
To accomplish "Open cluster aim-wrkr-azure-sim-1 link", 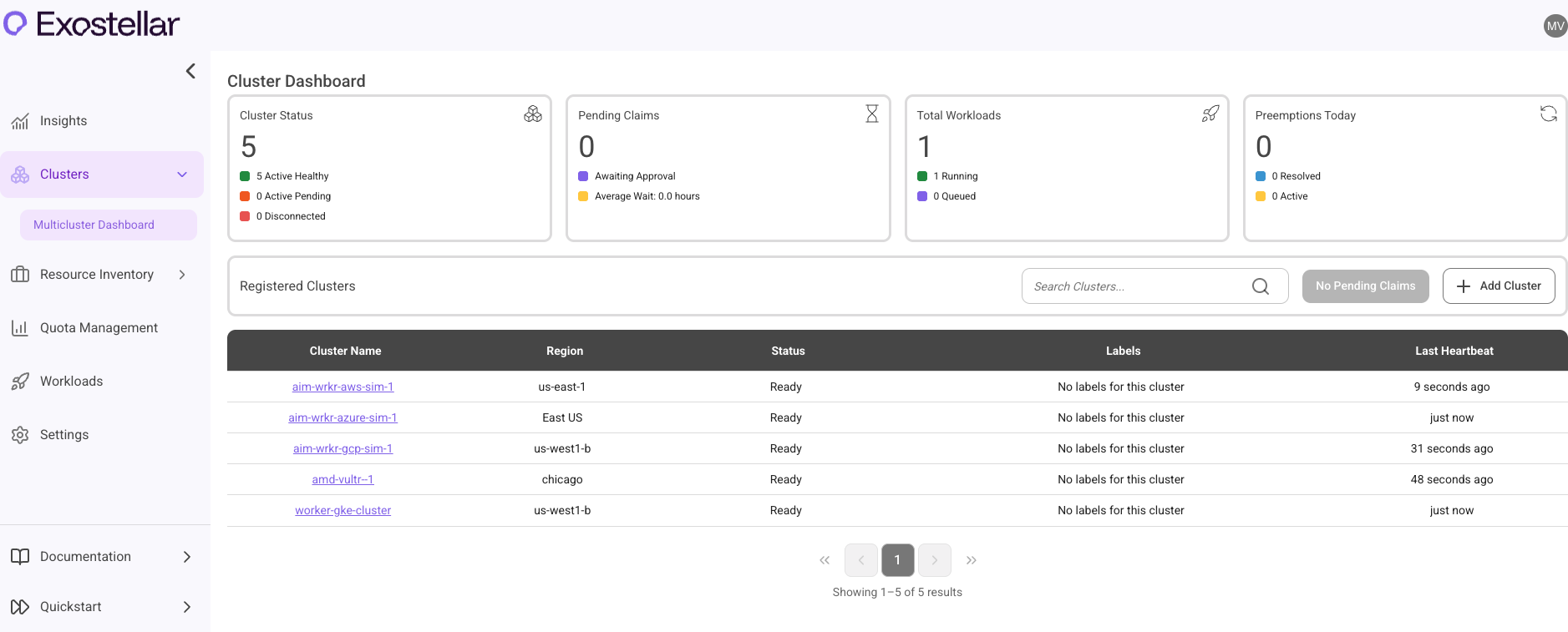I will (x=343, y=417).
